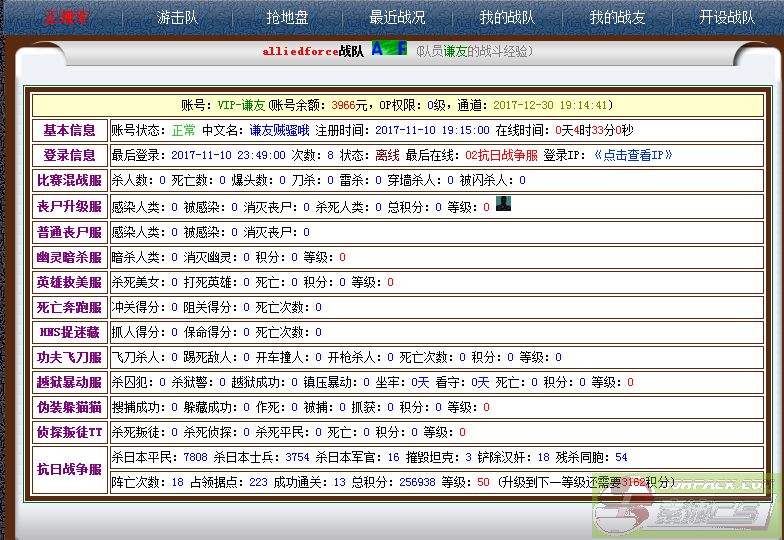Click the 02抗日战争服 last online server

pos(501,155)
